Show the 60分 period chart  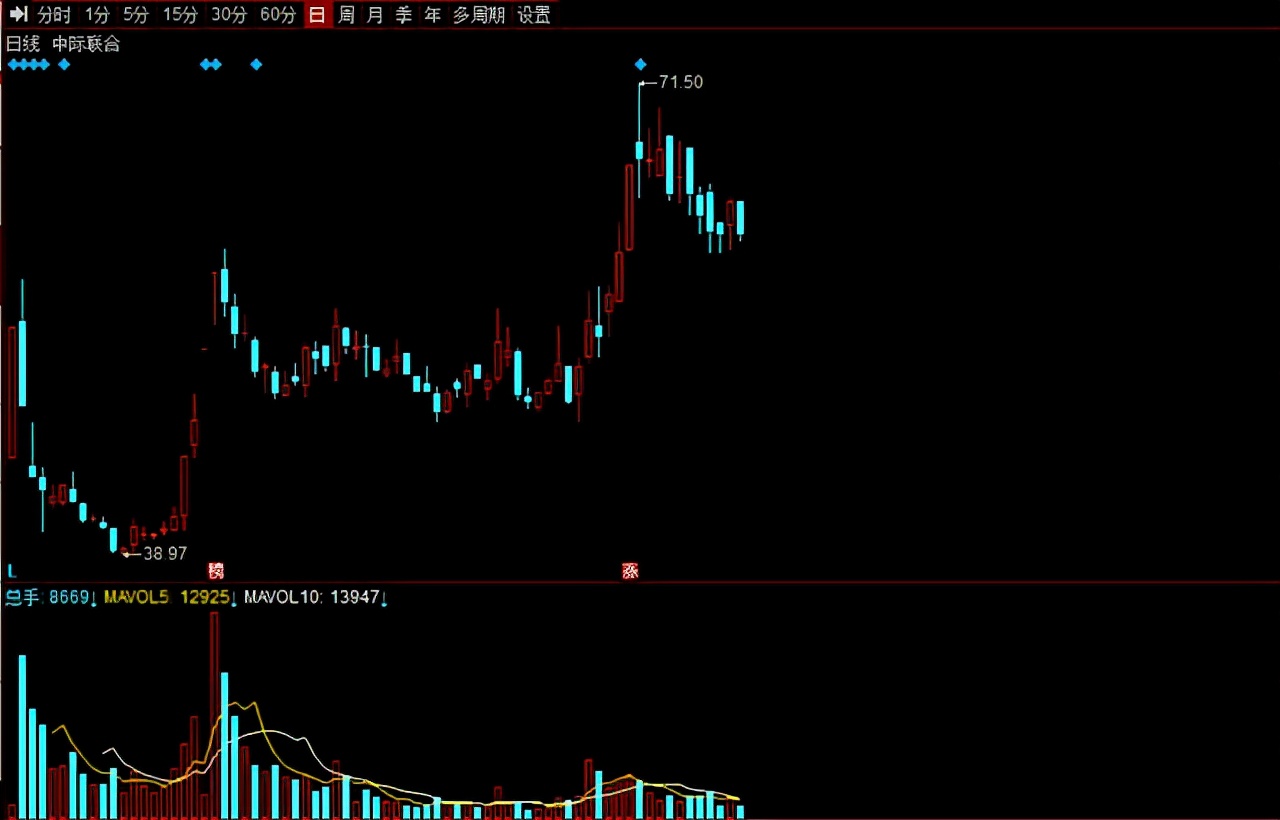click(x=277, y=14)
